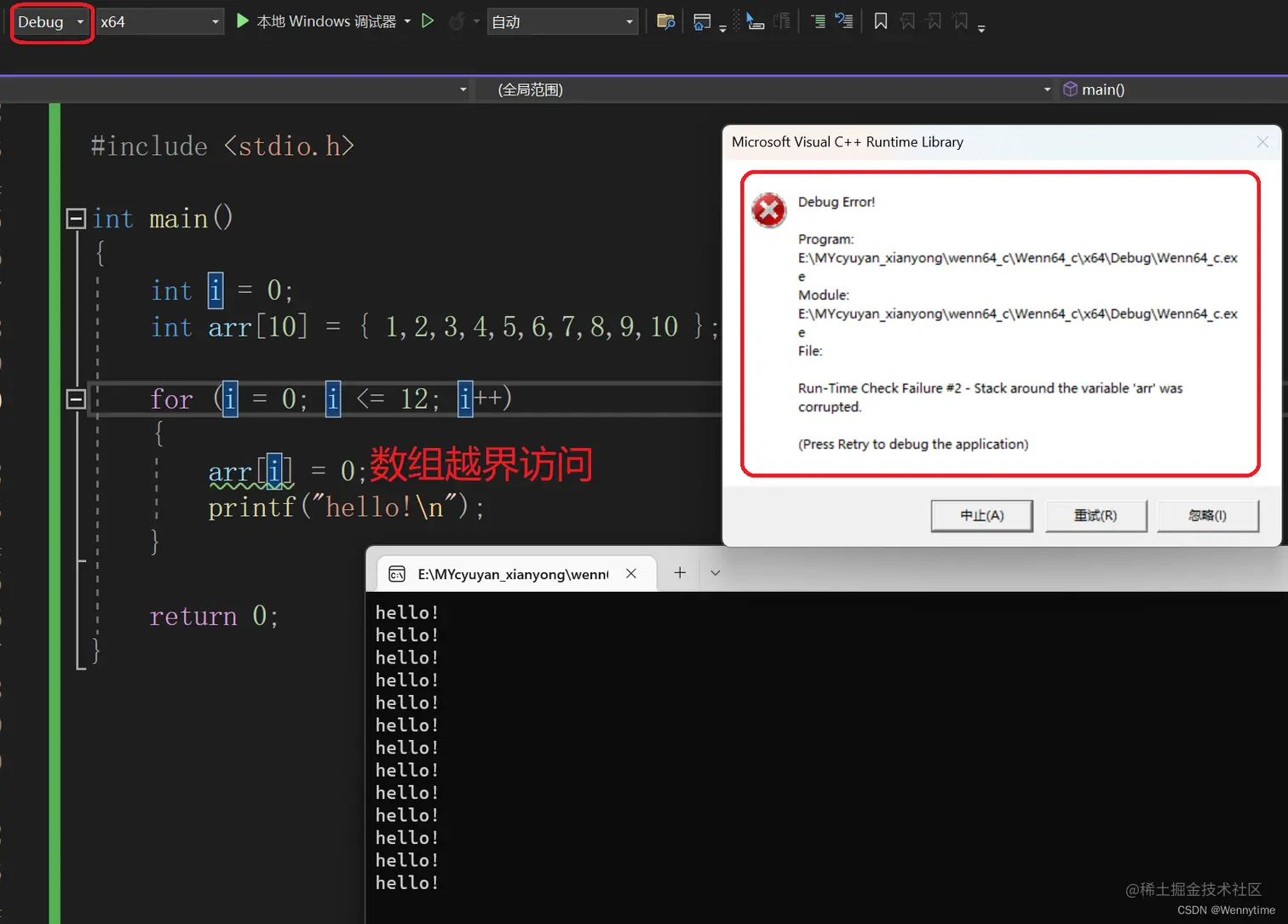Image resolution: width=1288 pixels, height=924 pixels.
Task: Select the E:\MYcyuyan_xianyong console tab
Action: [x=515, y=574]
